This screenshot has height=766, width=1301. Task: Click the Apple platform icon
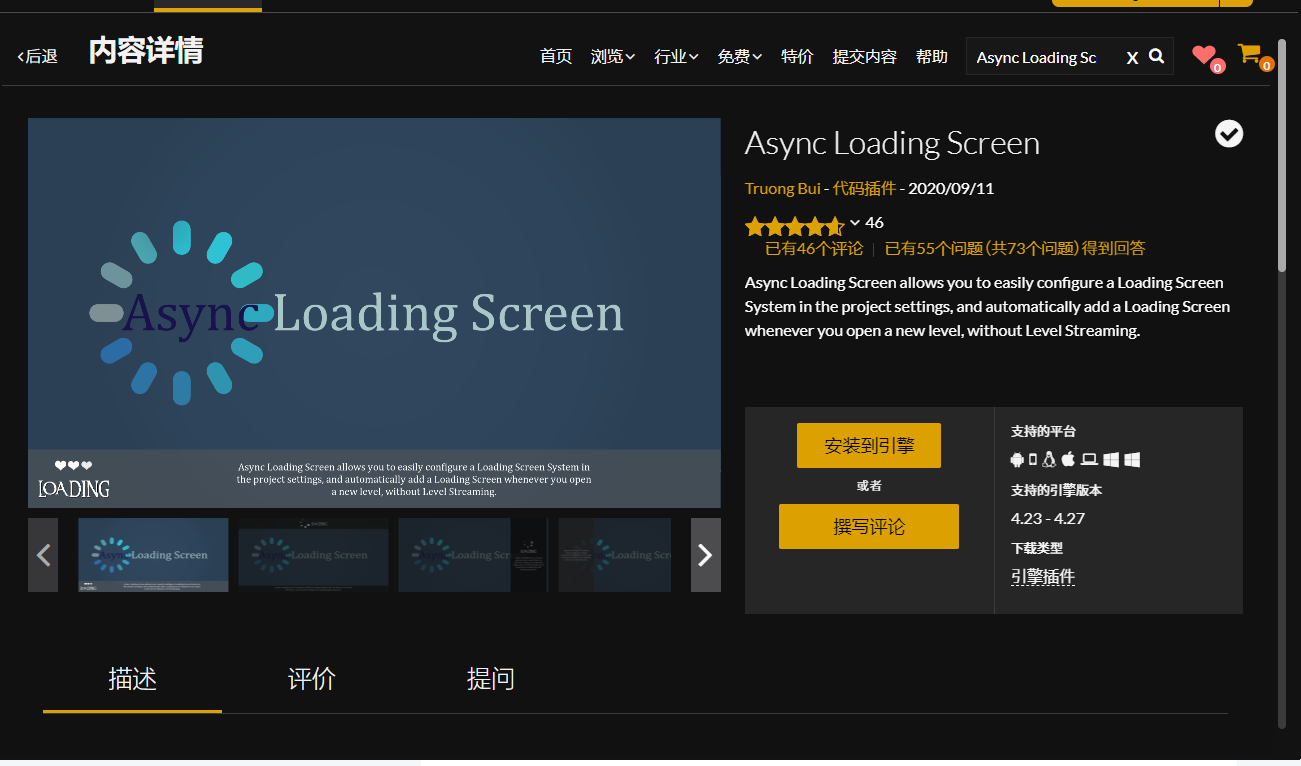pyautogui.click(x=1068, y=459)
